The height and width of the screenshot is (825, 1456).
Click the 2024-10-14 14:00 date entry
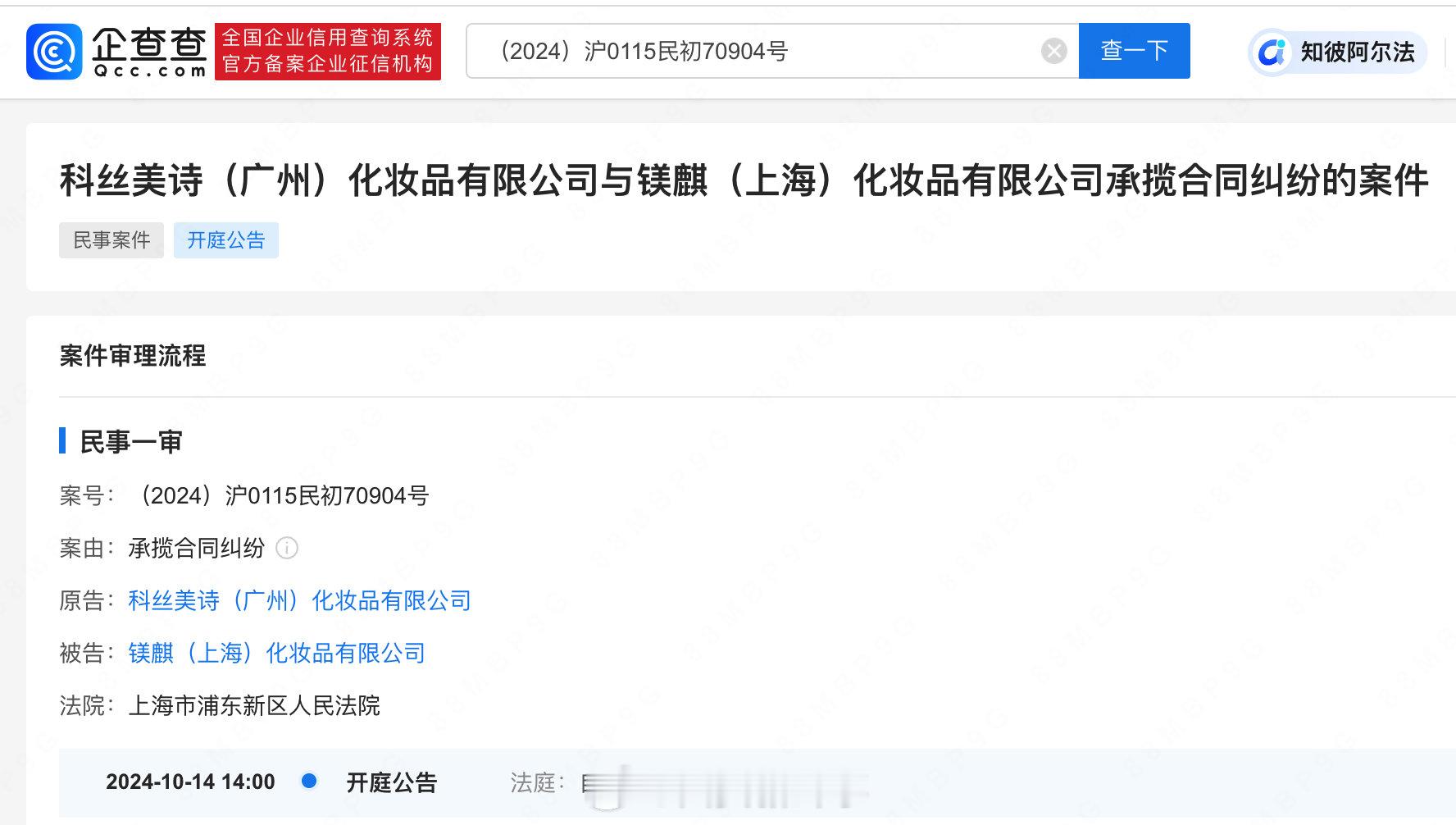coord(190,782)
